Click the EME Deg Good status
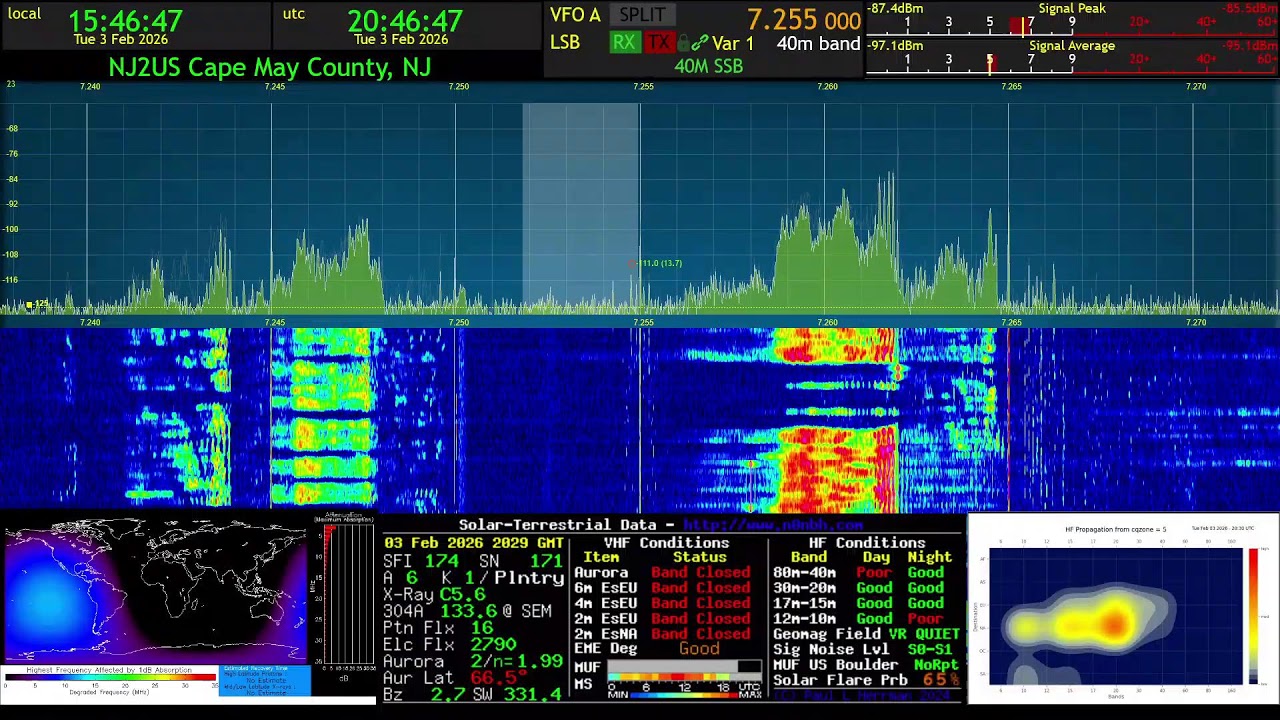This screenshot has width=1280, height=720. (699, 649)
